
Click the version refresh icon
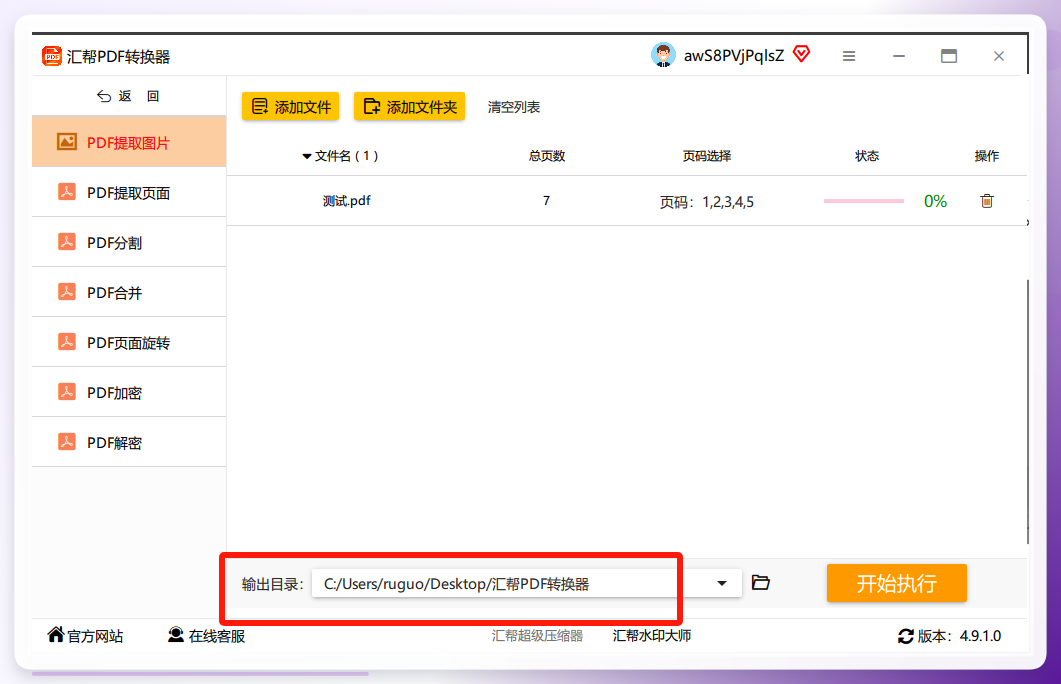click(905, 636)
